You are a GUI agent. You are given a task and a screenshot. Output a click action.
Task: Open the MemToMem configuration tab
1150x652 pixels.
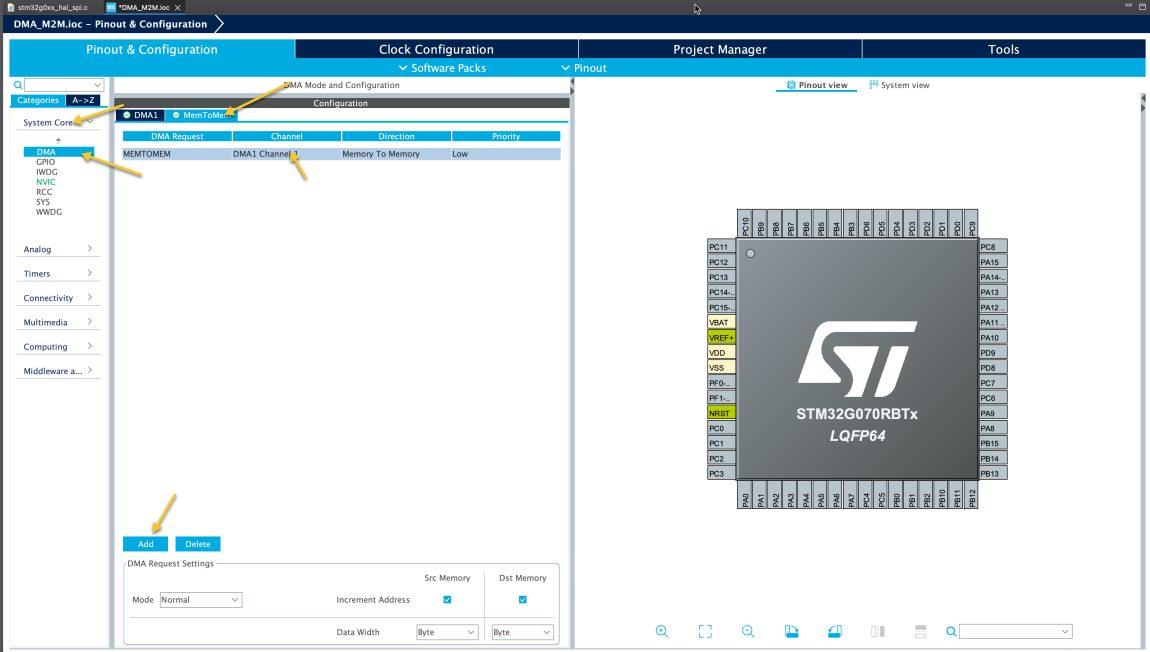pyautogui.click(x=202, y=115)
